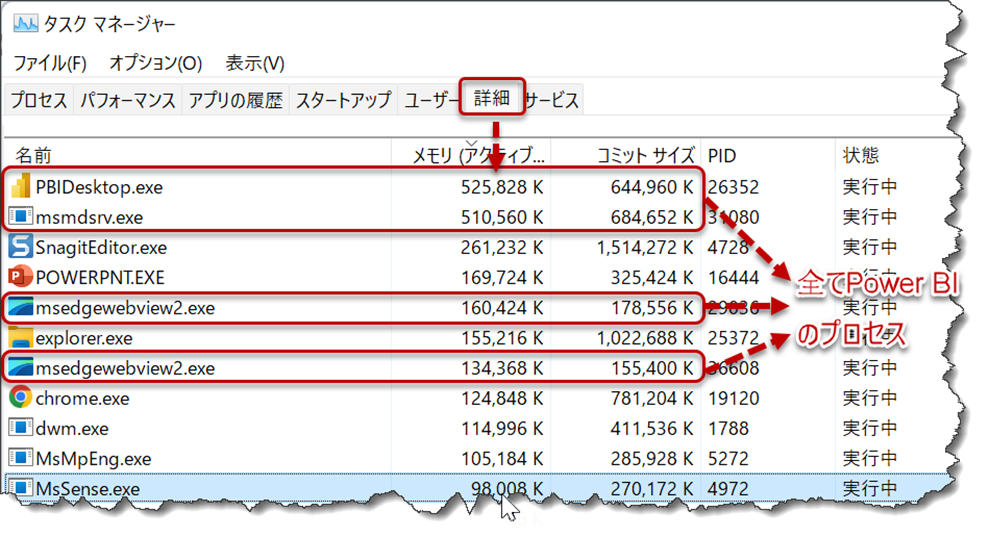Select the dwm.exe process name
Image resolution: width=990 pixels, height=538 pixels.
[x=72, y=429]
